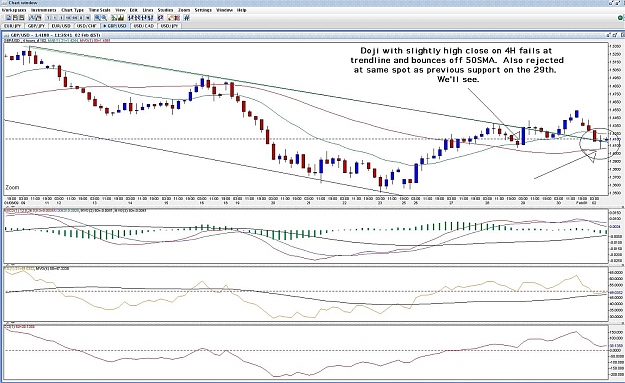Image resolution: width=625 pixels, height=383 pixels.
Task: Switch to the USD/CAD chart tab
Action: [144, 26]
